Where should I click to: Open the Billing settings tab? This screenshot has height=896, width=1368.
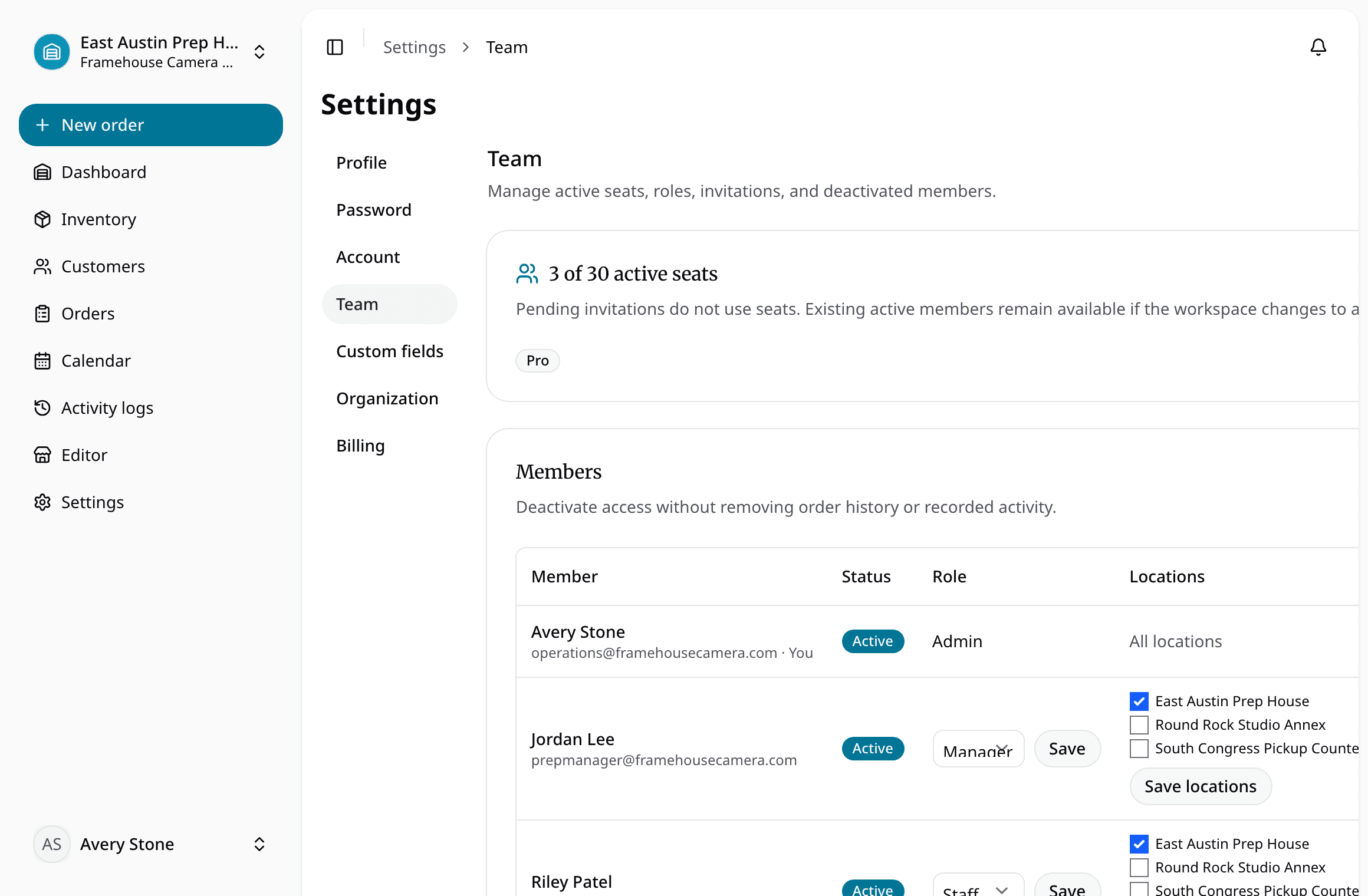(390, 446)
